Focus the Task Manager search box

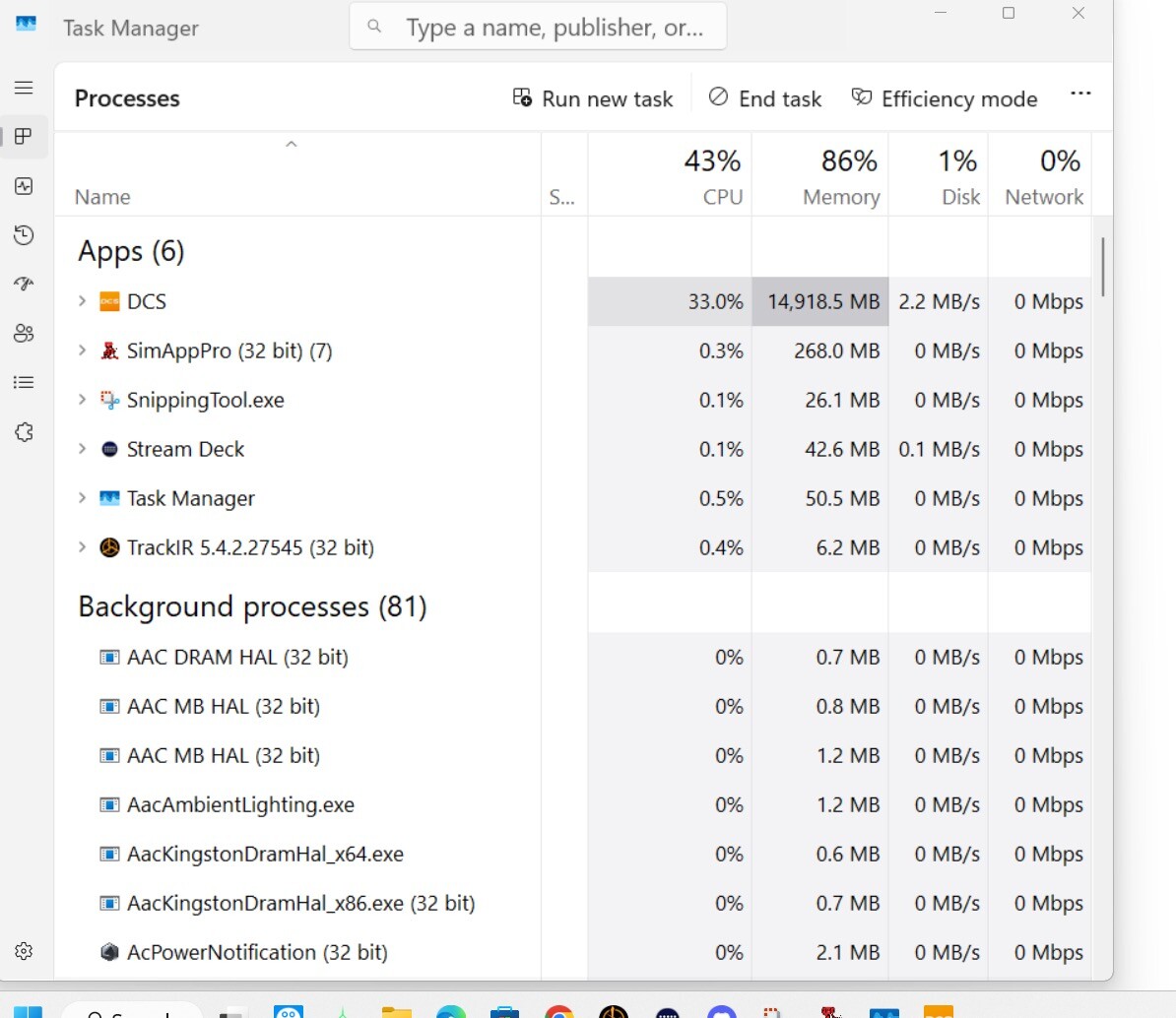[538, 27]
